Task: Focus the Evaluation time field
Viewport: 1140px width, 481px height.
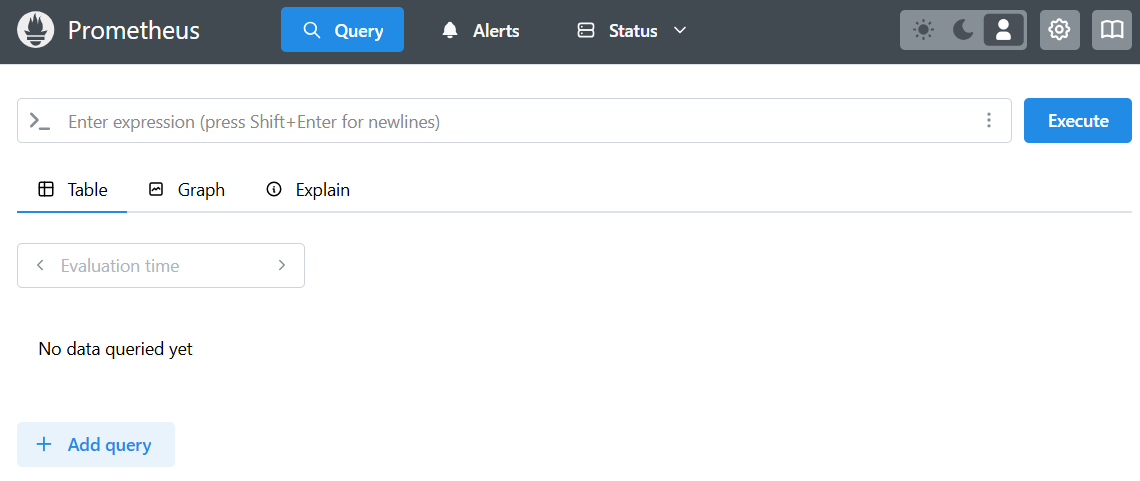Action: click(x=160, y=266)
